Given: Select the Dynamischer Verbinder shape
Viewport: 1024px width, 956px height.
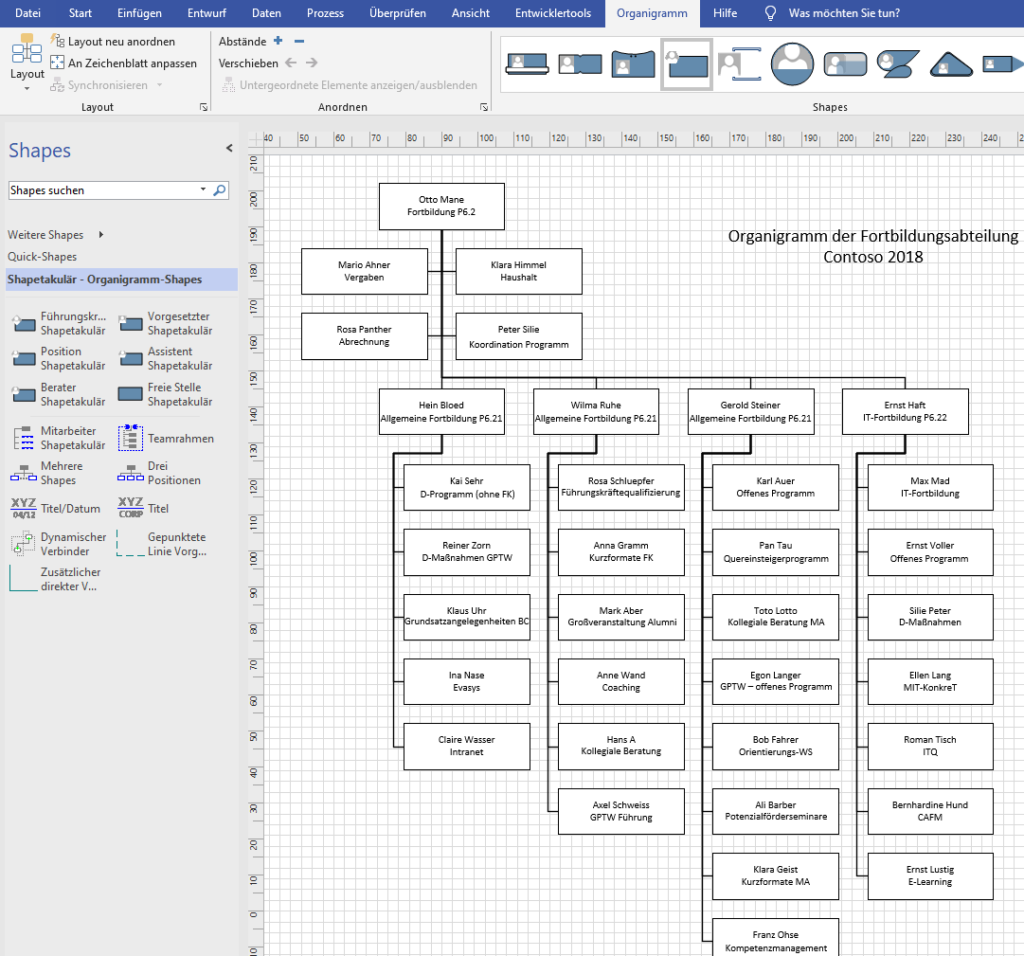Looking at the screenshot, I should click(59, 544).
